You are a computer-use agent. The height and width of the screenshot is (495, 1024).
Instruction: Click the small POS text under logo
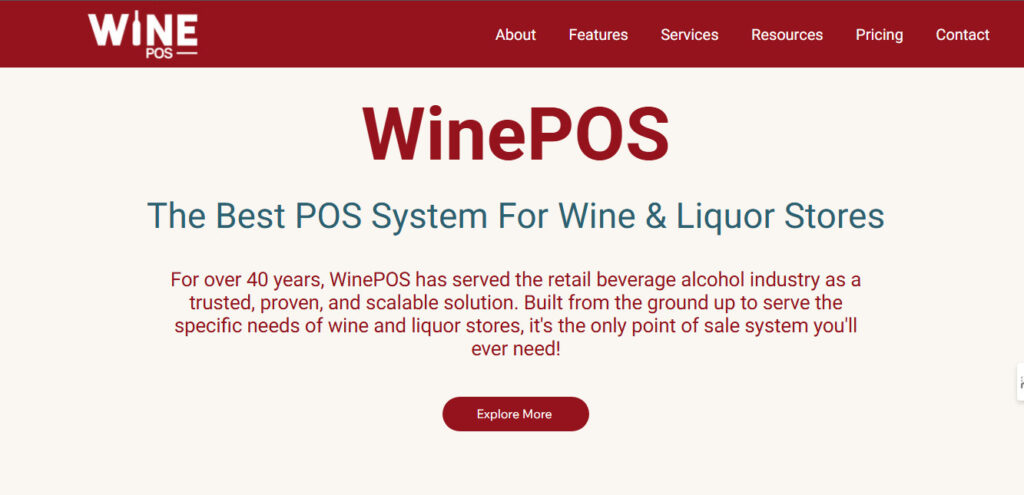point(159,54)
